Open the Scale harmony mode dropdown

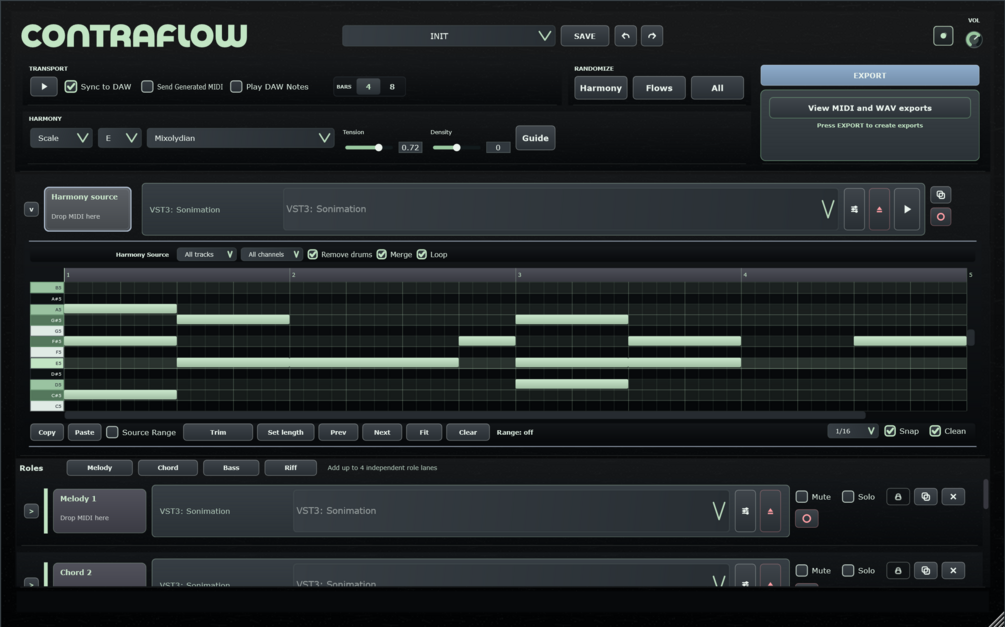pyautogui.click(x=62, y=138)
